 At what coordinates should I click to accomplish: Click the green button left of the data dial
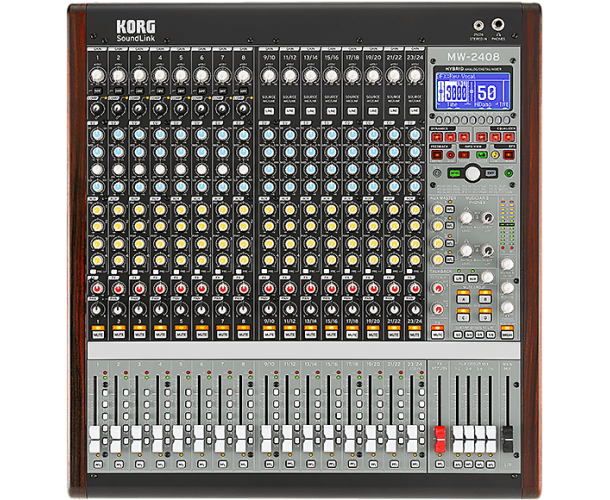pyautogui.click(x=454, y=173)
